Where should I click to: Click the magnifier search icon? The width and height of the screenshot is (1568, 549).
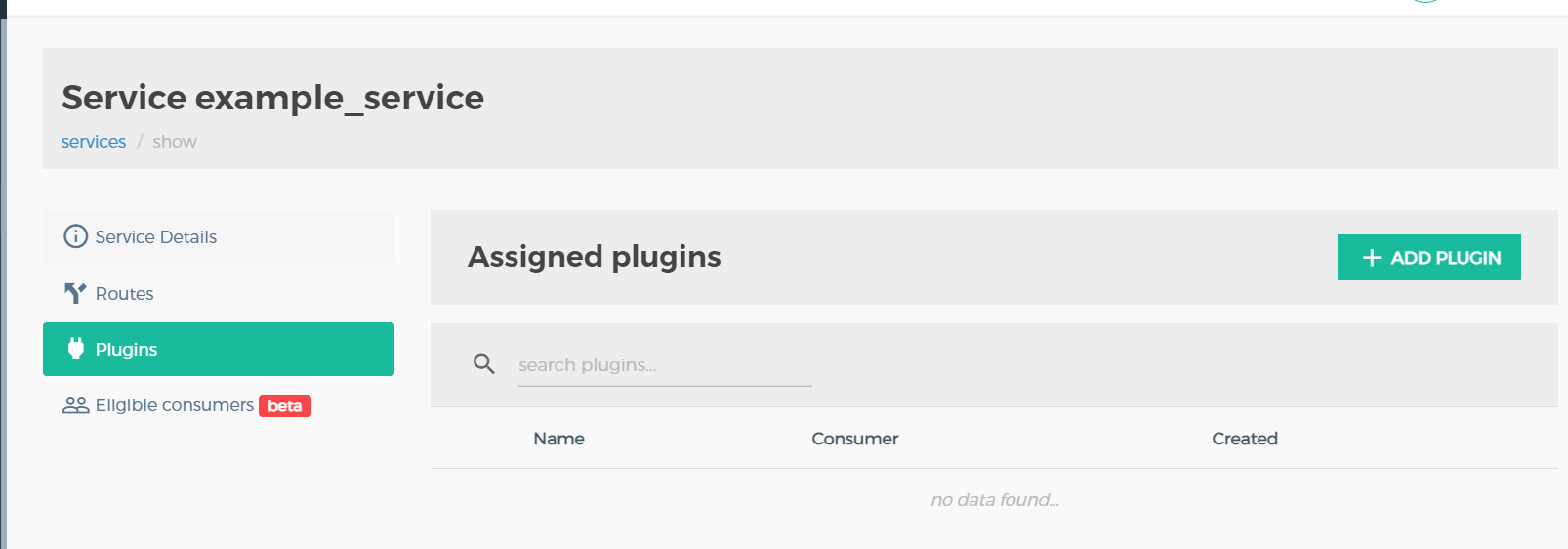click(x=484, y=364)
